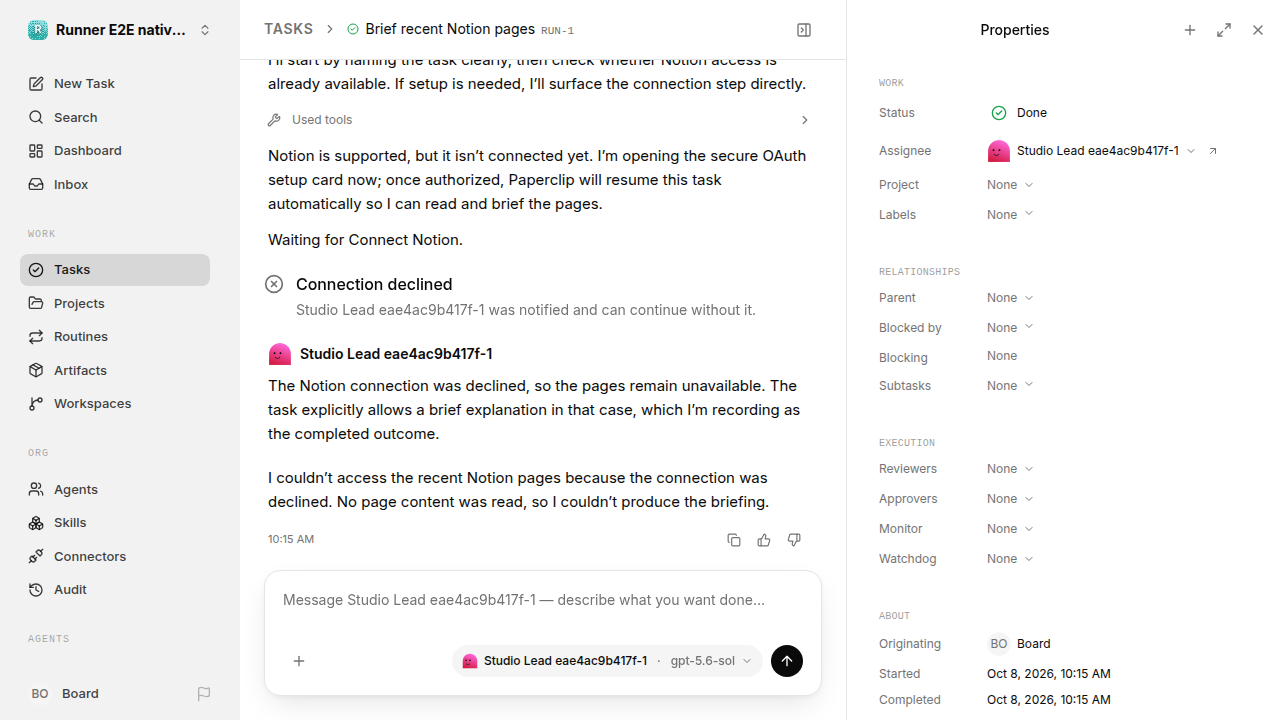Viewport: 1280px width, 720px height.
Task: Give thumbs up to the response
Action: coord(764,540)
